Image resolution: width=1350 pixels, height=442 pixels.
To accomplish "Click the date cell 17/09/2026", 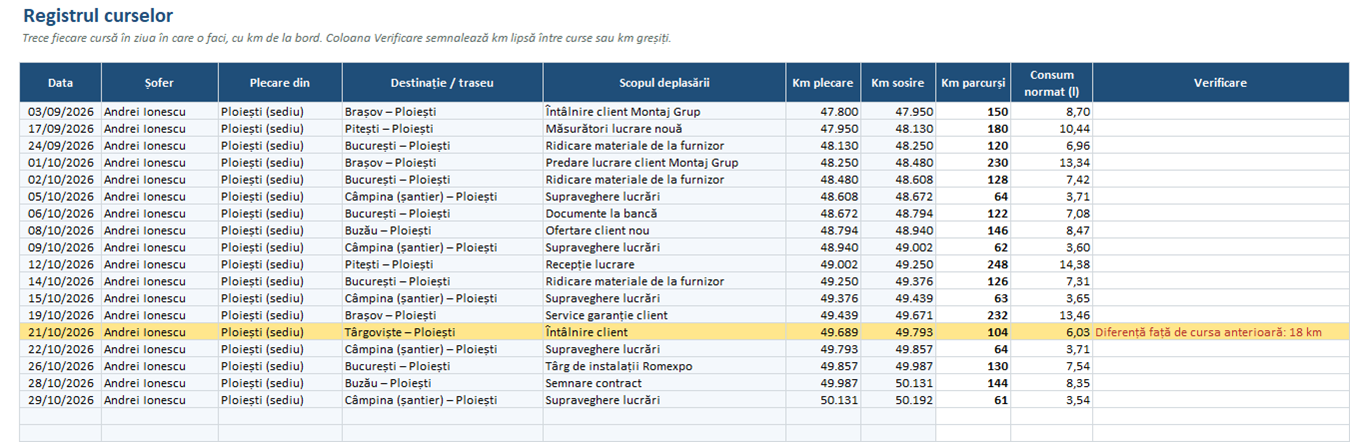I will [60, 129].
